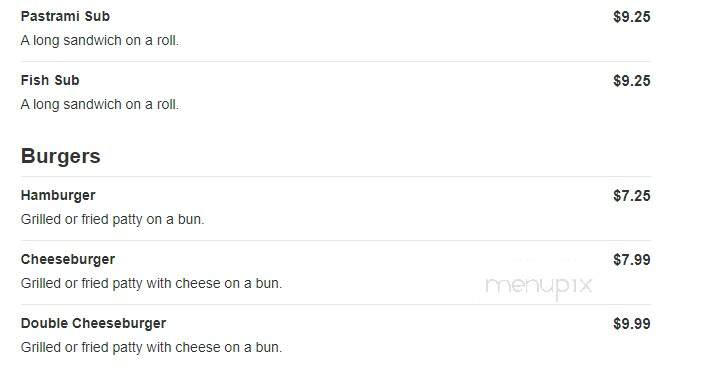Click the Hamburger $7.25 price
The image size is (718, 368).
(x=631, y=196)
